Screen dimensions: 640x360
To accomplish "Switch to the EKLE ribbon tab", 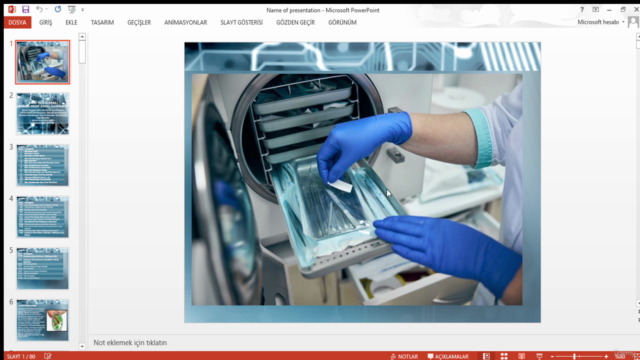I will (71, 22).
